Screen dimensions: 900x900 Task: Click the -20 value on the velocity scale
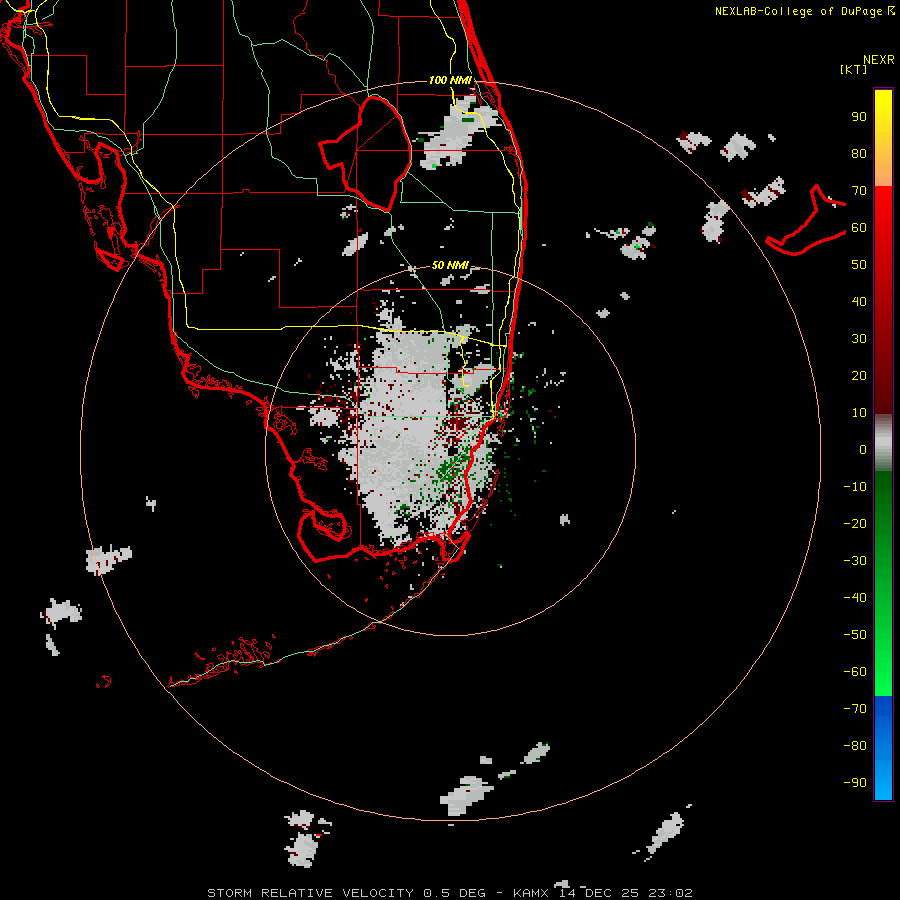click(855, 524)
